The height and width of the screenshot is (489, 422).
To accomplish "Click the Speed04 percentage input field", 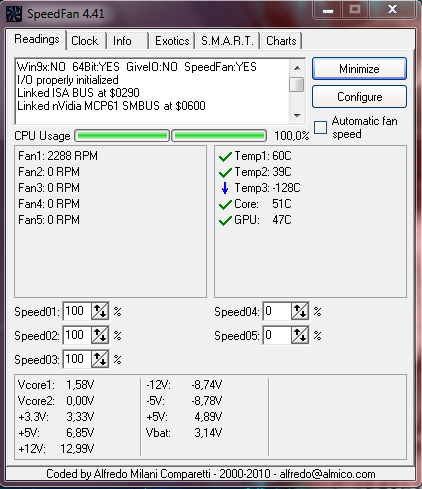I will click(x=277, y=311).
